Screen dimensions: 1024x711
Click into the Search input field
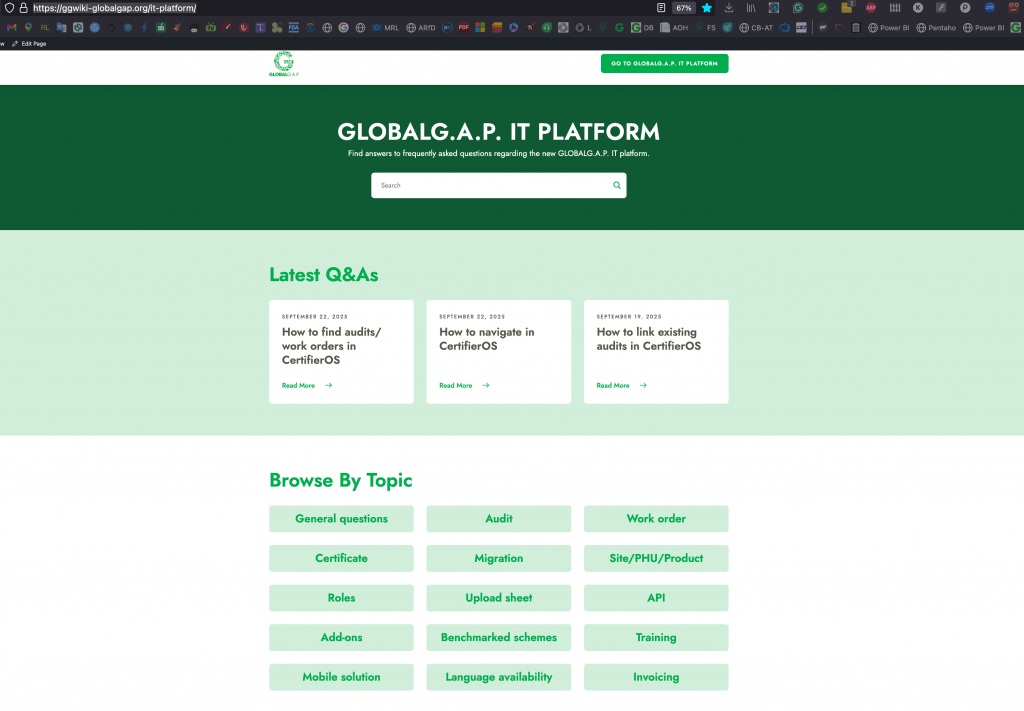click(490, 185)
